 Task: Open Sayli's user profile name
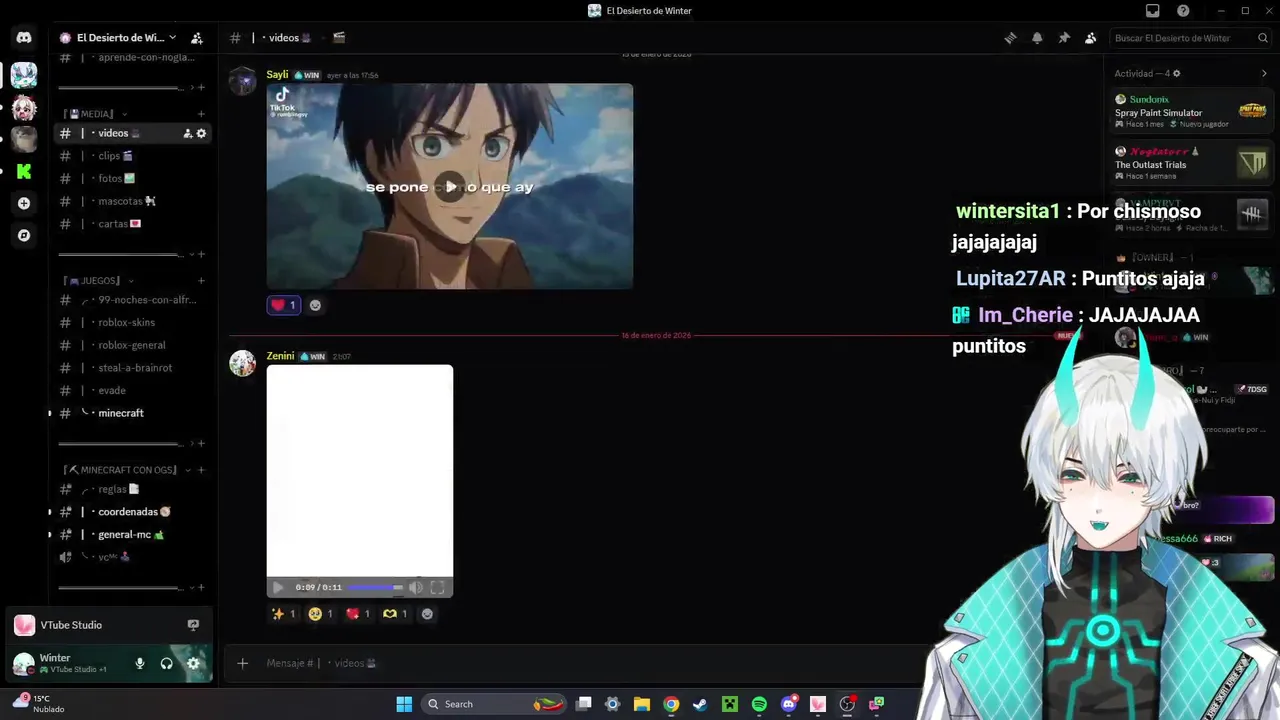(277, 75)
